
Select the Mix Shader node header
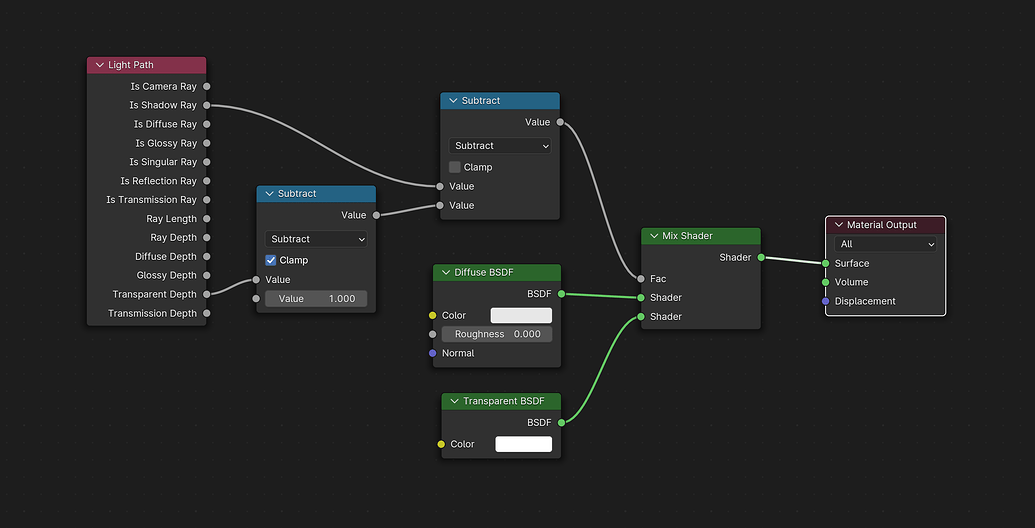coord(701,236)
